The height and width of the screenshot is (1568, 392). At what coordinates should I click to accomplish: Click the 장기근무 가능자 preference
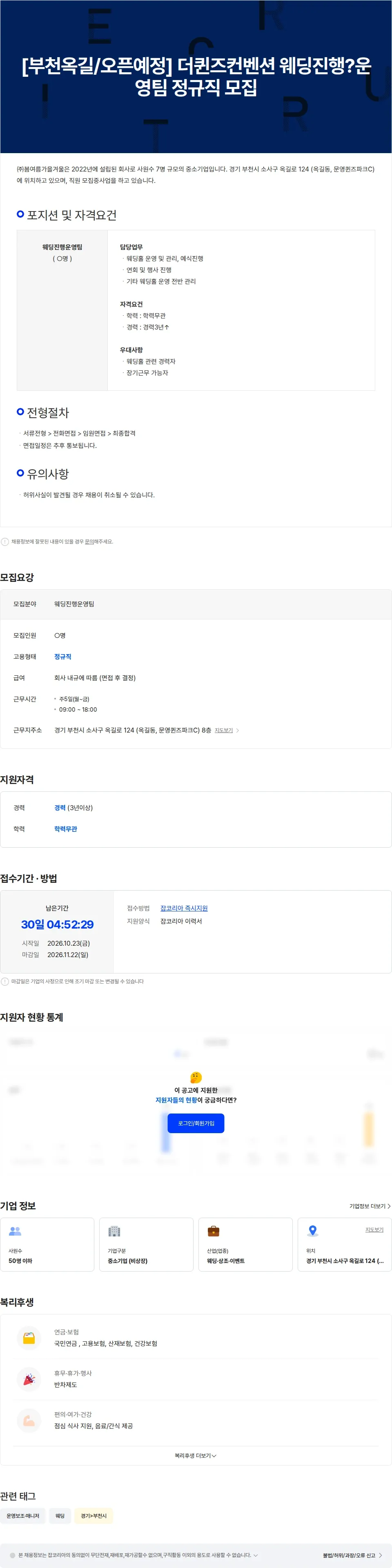click(x=147, y=372)
